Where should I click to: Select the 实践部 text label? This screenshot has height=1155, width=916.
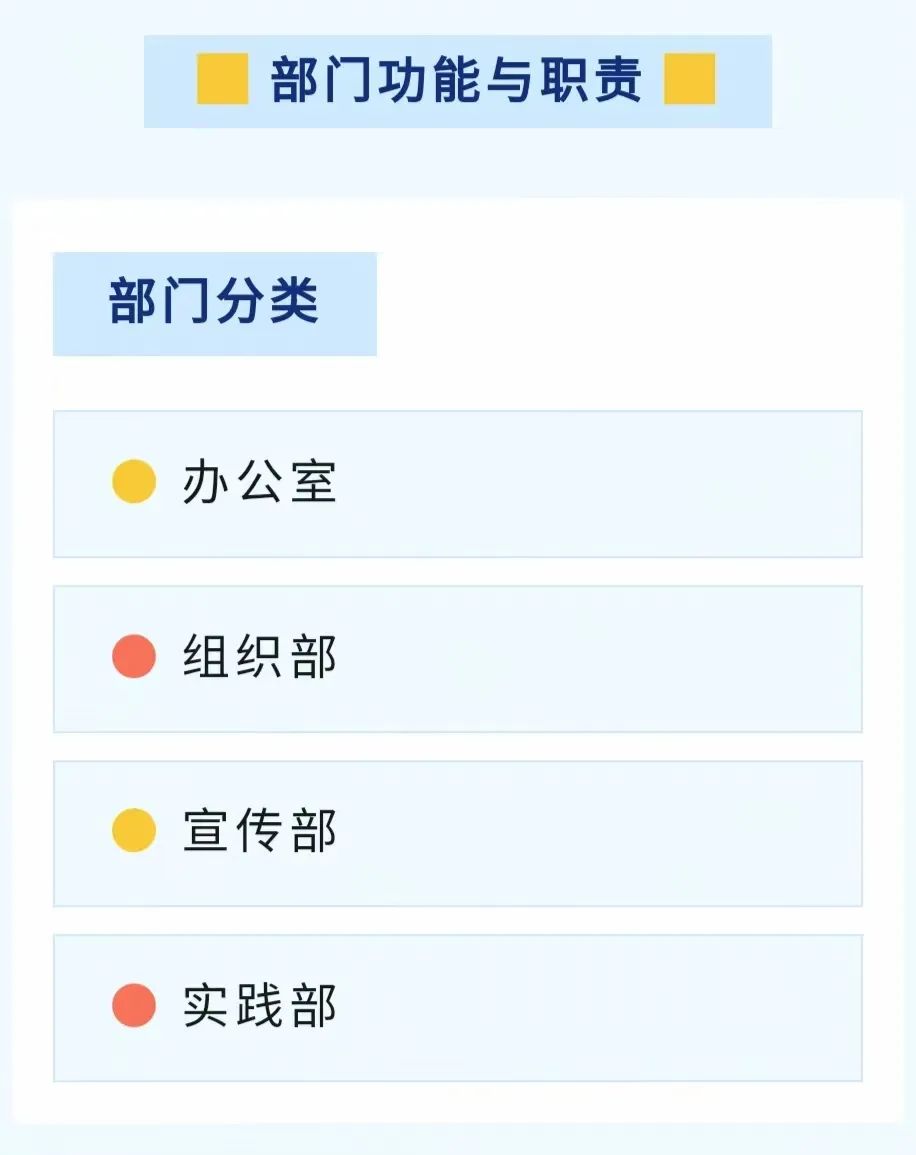pos(260,1005)
